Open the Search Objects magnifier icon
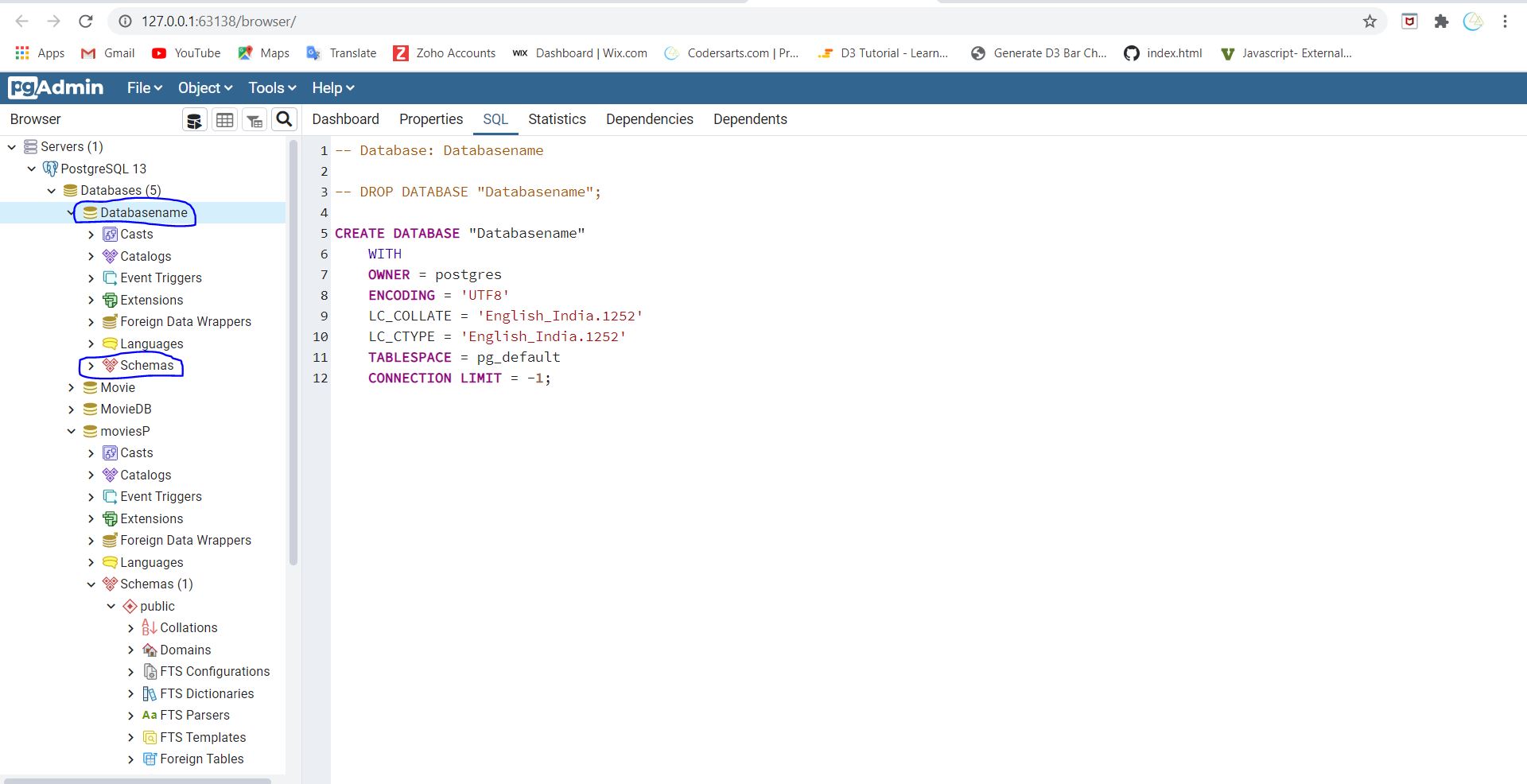This screenshot has width=1527, height=784. (x=284, y=119)
